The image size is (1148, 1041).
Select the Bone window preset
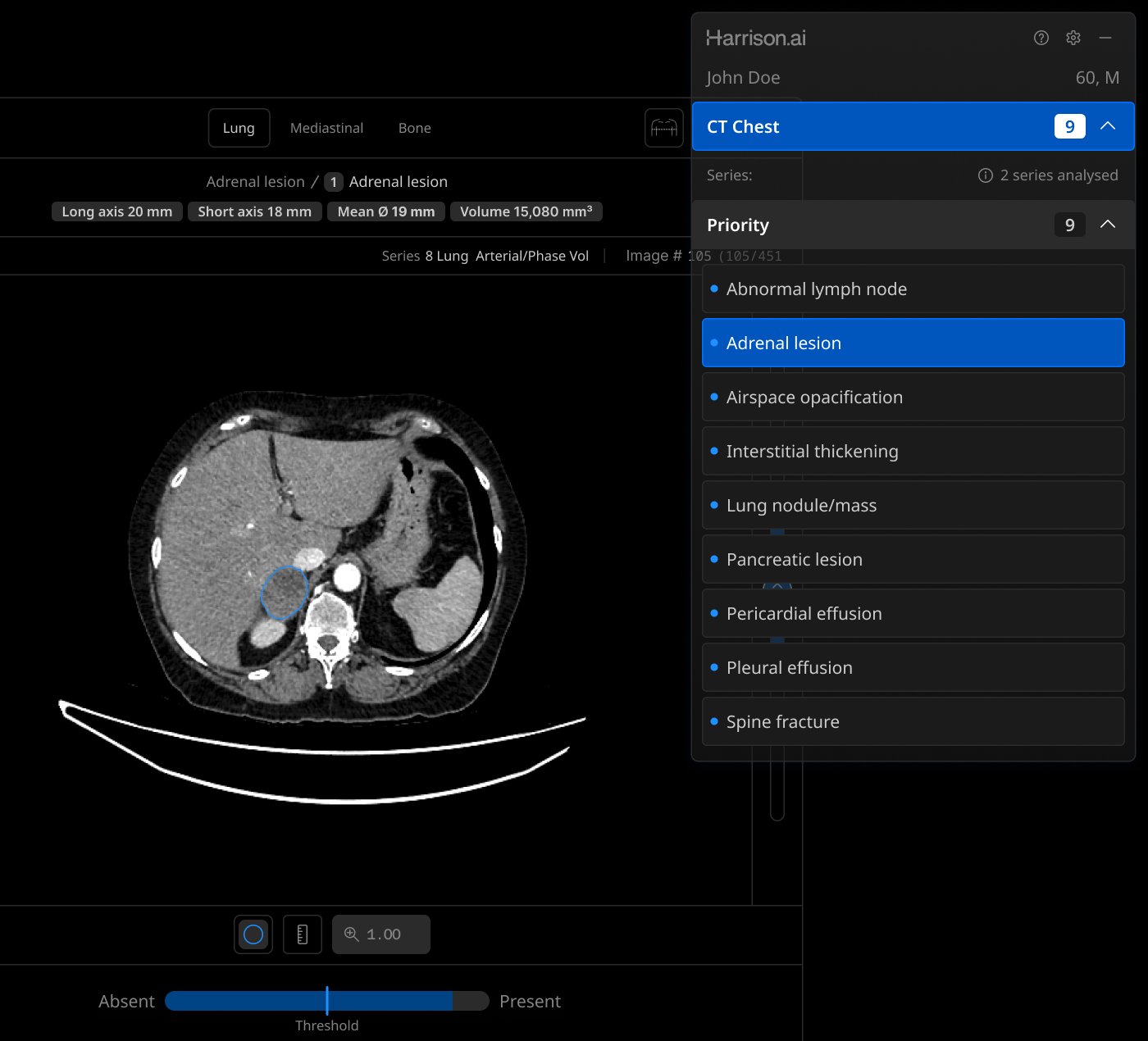click(x=414, y=128)
